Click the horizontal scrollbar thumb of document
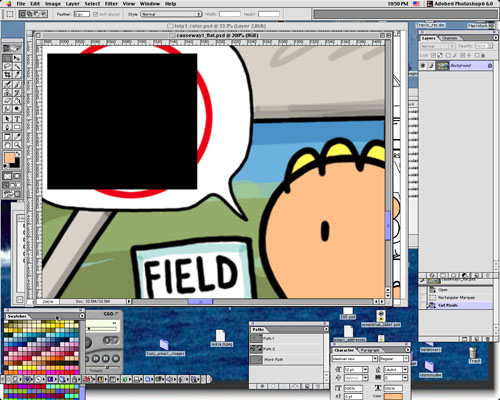This screenshot has height=400, width=500. tap(200, 301)
